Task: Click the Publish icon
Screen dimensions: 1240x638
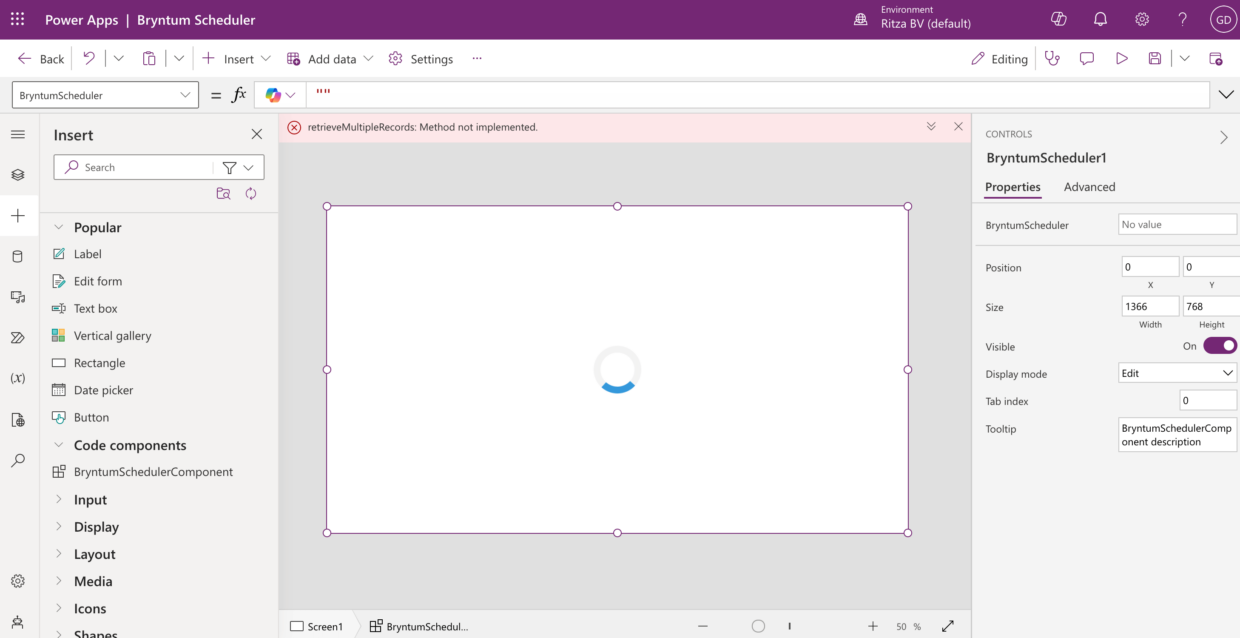Action: 1216,59
